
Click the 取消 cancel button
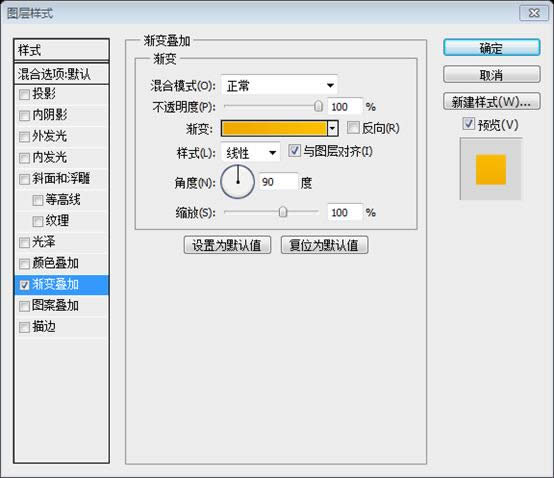491,75
